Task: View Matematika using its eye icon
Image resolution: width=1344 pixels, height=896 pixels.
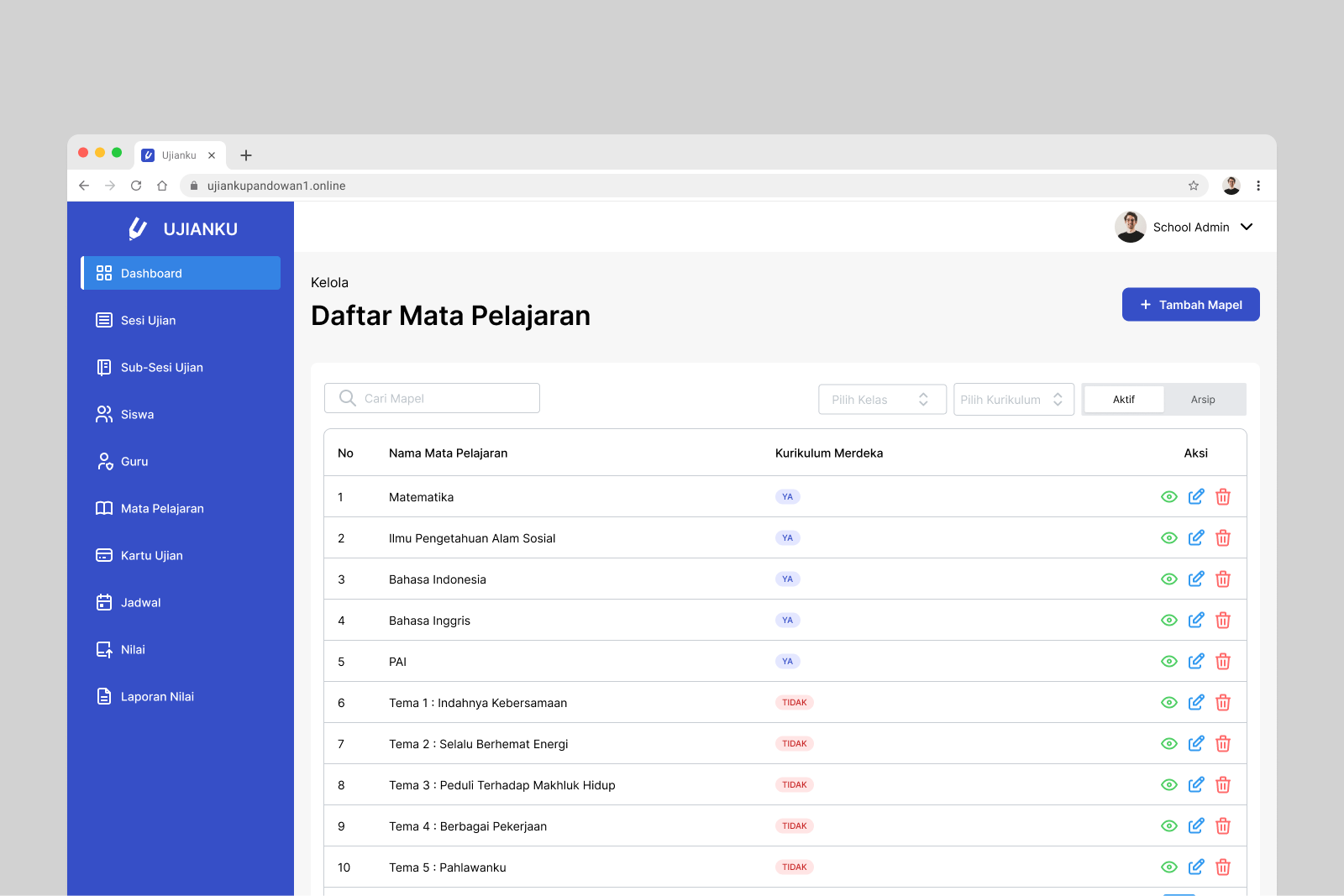Action: [1168, 496]
